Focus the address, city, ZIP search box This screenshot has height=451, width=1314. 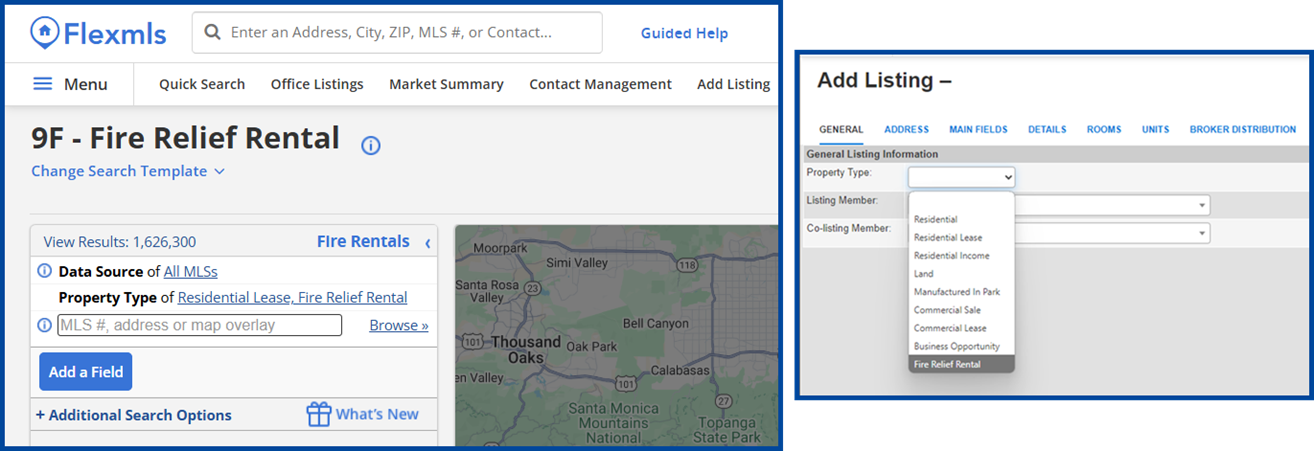(x=397, y=33)
